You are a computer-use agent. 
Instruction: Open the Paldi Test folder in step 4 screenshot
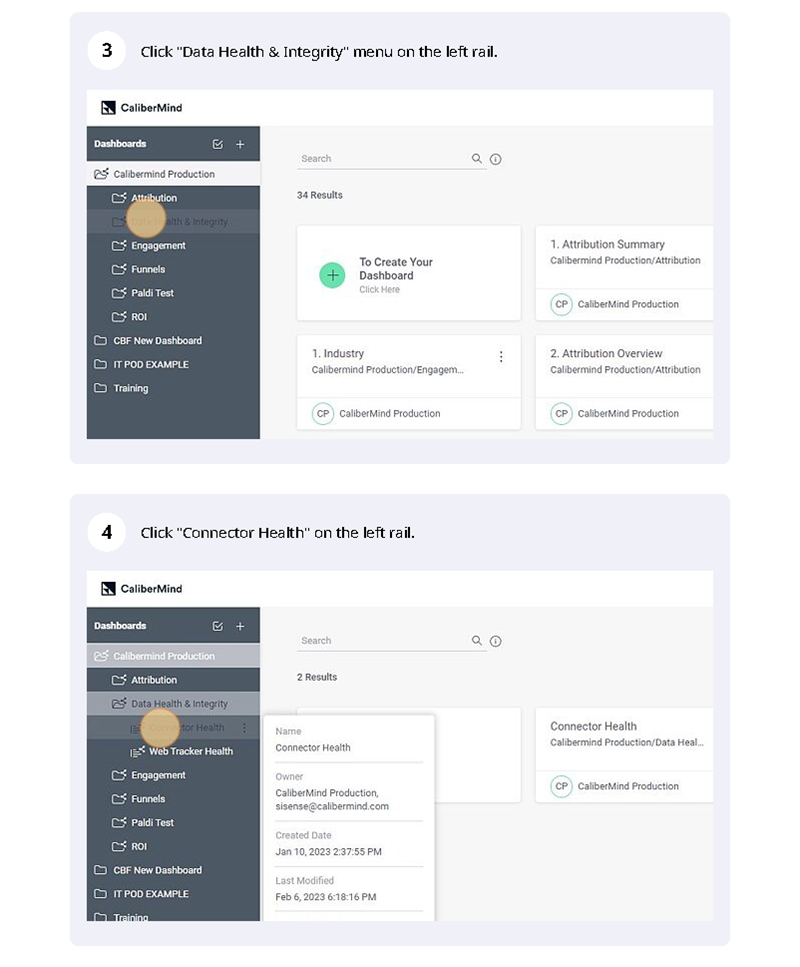point(173,823)
